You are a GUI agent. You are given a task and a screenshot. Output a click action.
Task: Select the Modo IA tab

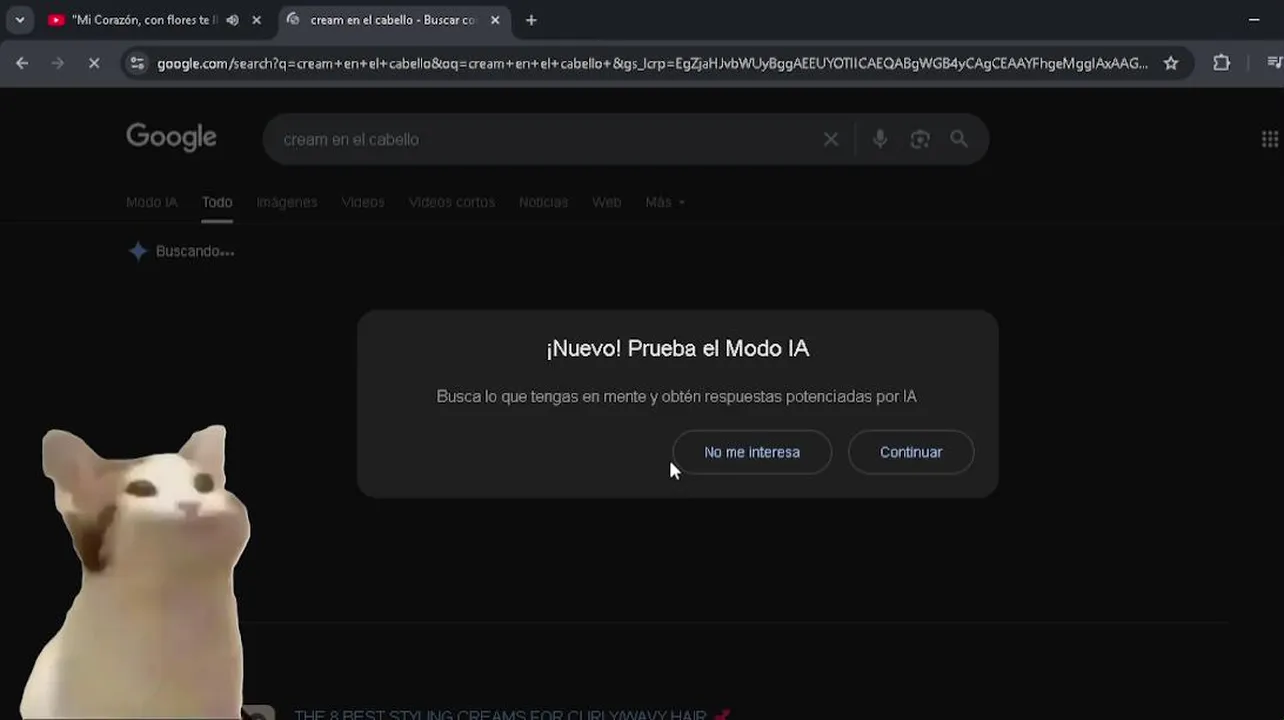pos(151,202)
